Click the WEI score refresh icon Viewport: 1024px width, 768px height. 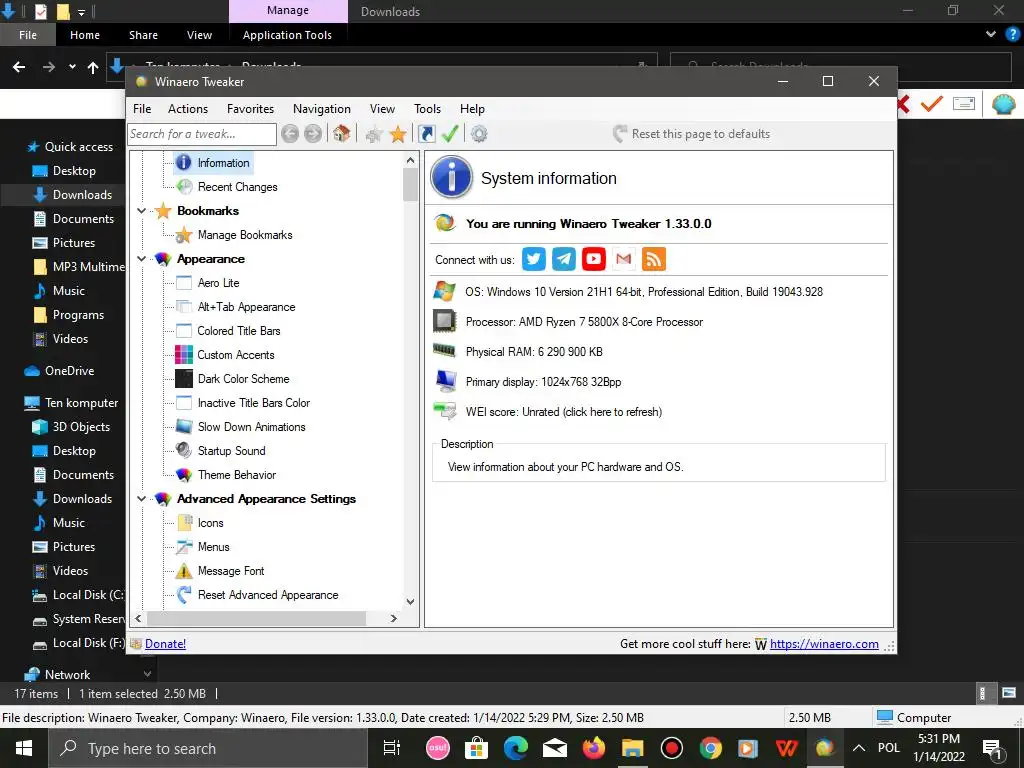tap(445, 411)
